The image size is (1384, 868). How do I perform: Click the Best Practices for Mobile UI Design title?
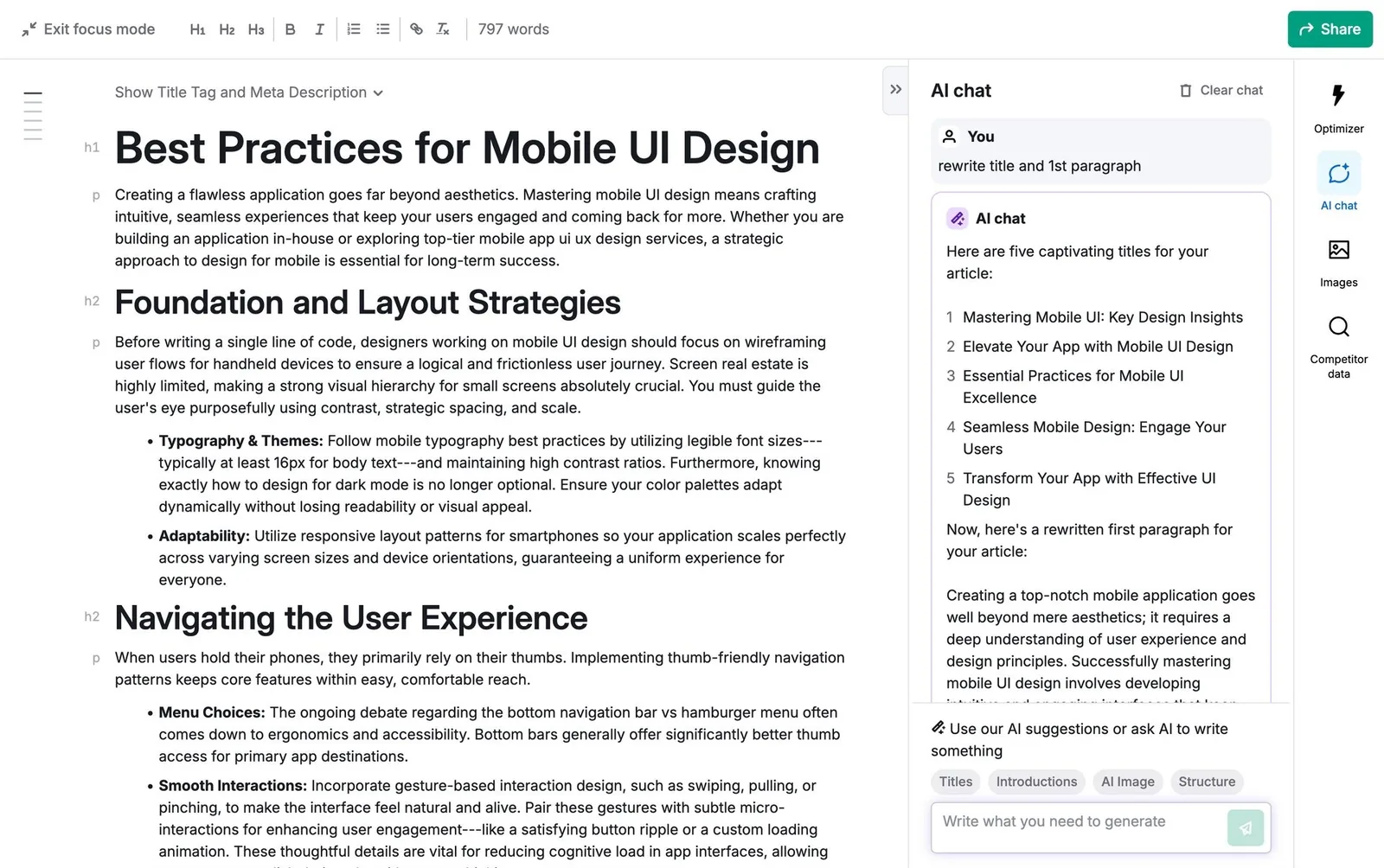(467, 148)
